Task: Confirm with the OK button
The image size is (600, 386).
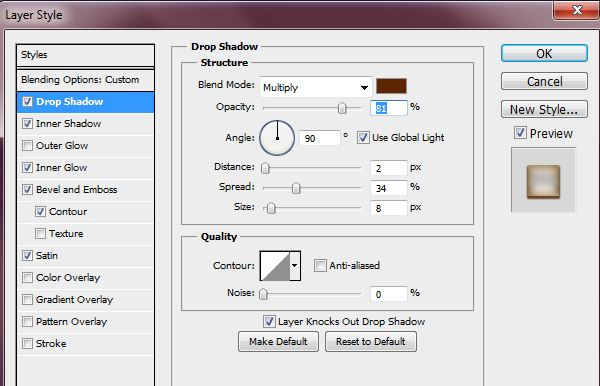Action: [544, 53]
